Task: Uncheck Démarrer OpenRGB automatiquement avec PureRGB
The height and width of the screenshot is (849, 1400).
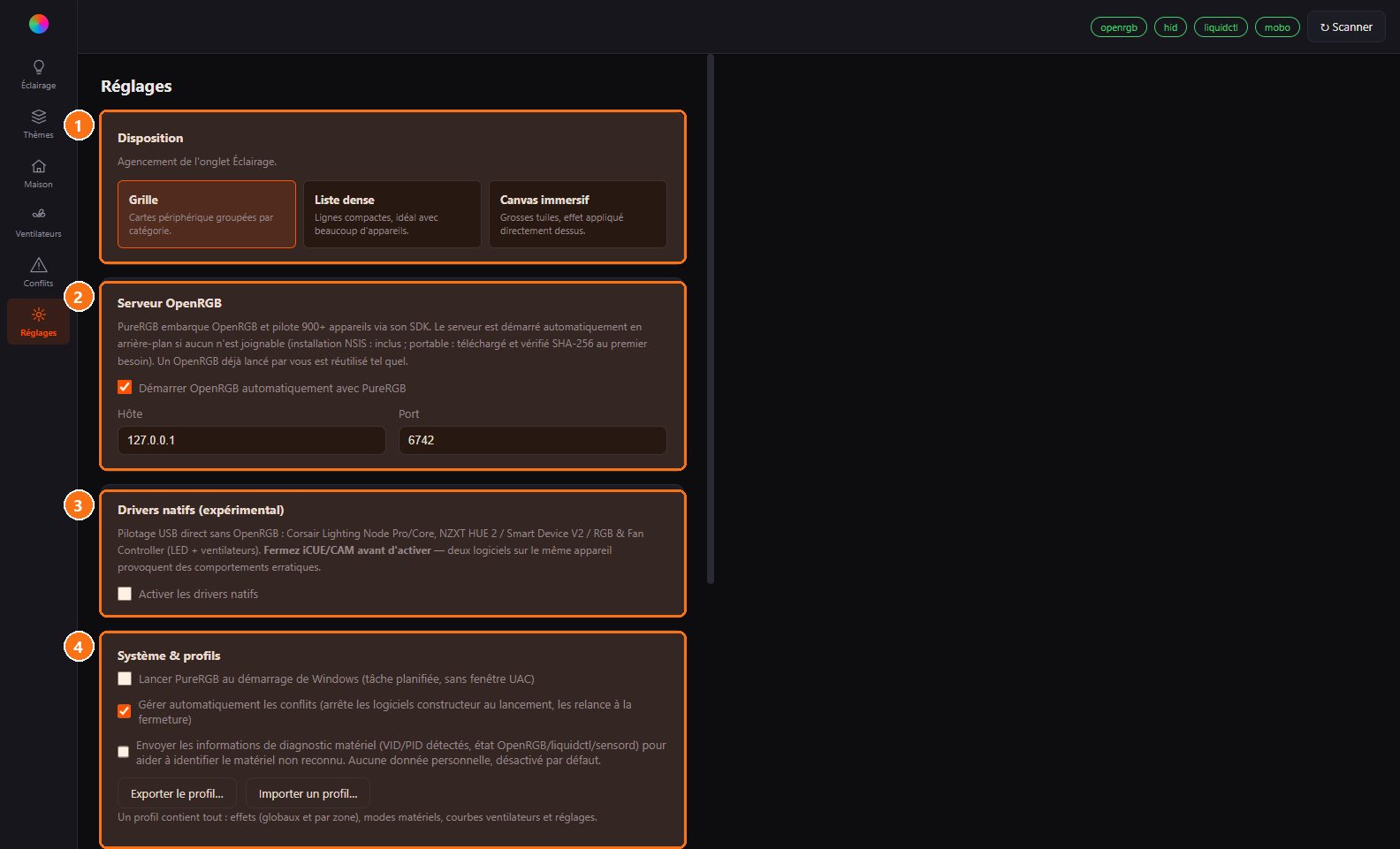Action: click(125, 387)
